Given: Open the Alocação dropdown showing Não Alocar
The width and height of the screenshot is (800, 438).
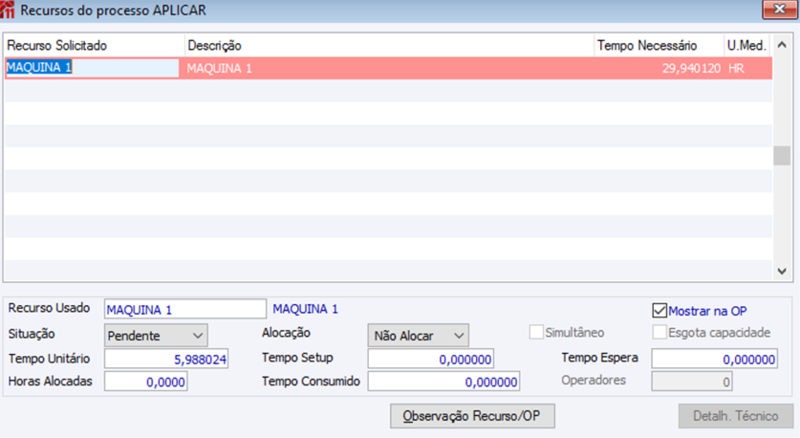Looking at the screenshot, I should point(418,335).
